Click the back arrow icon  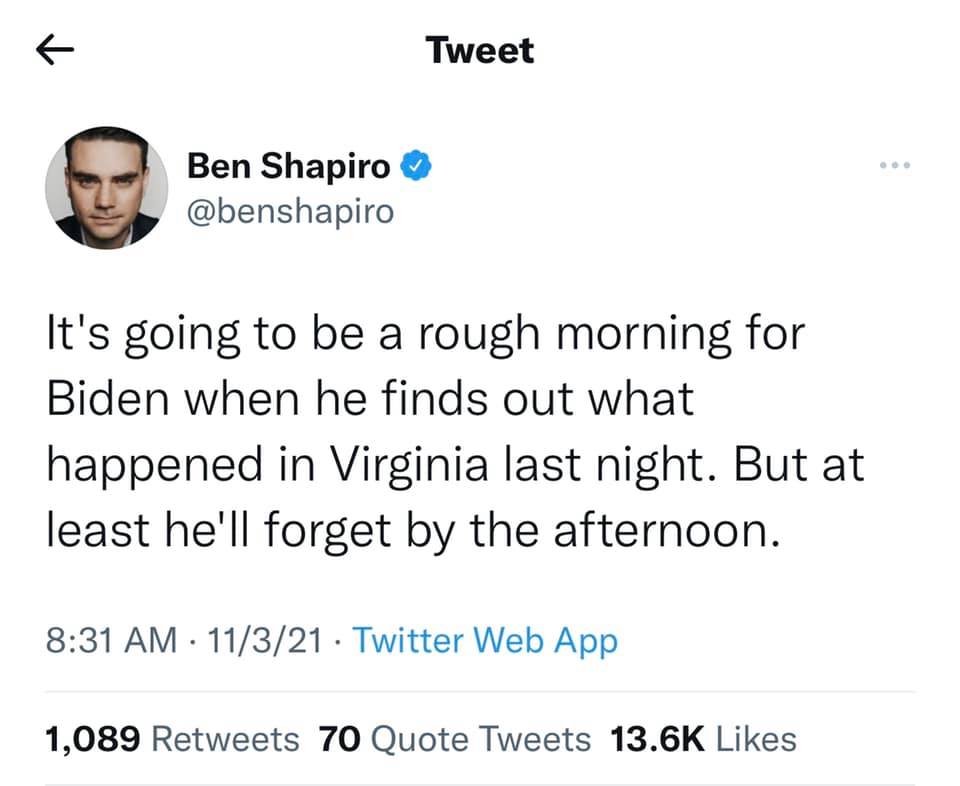[x=57, y=50]
